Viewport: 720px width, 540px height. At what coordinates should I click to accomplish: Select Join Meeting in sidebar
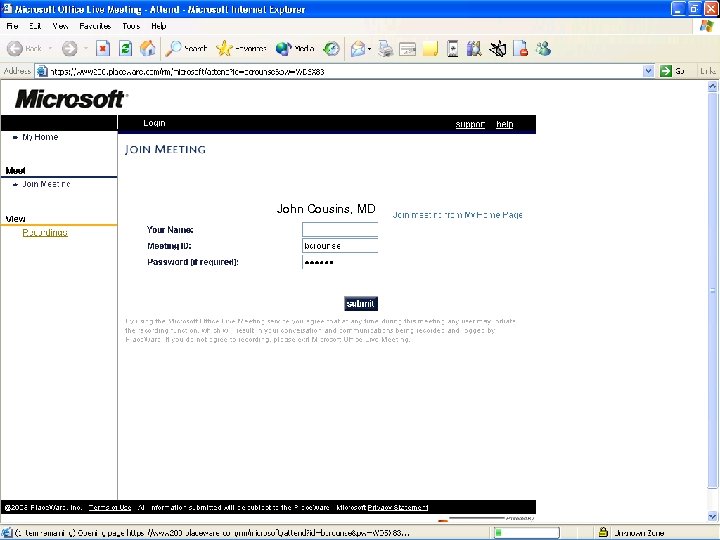pyautogui.click(x=46, y=184)
